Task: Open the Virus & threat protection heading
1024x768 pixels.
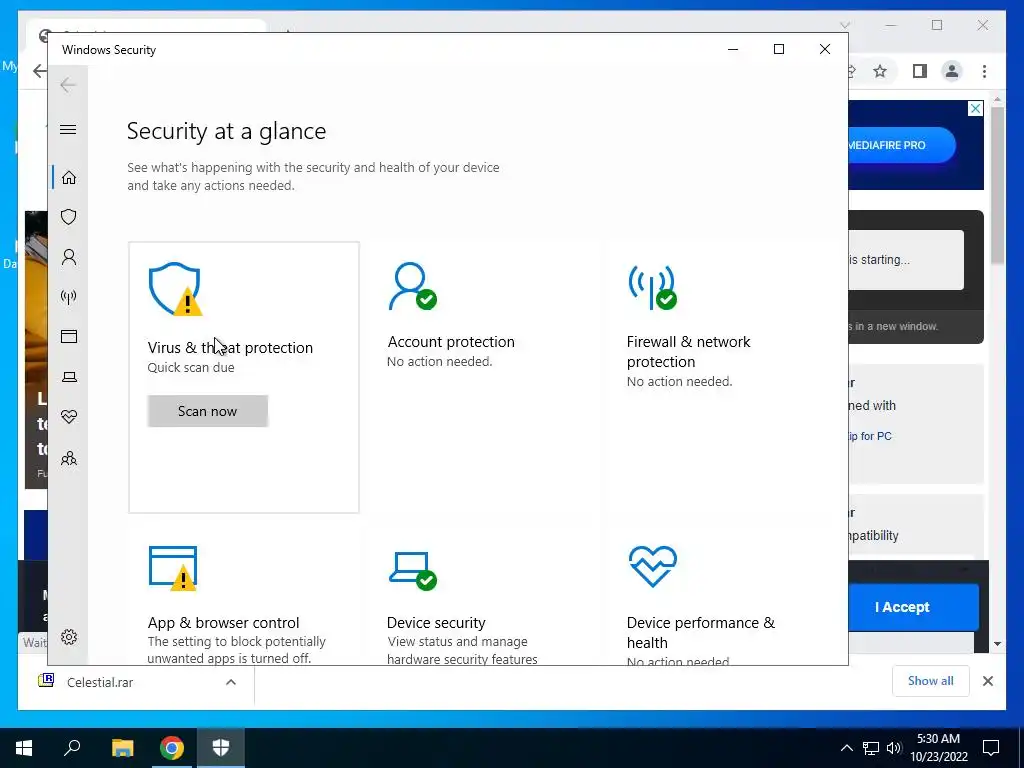Action: tap(230, 347)
